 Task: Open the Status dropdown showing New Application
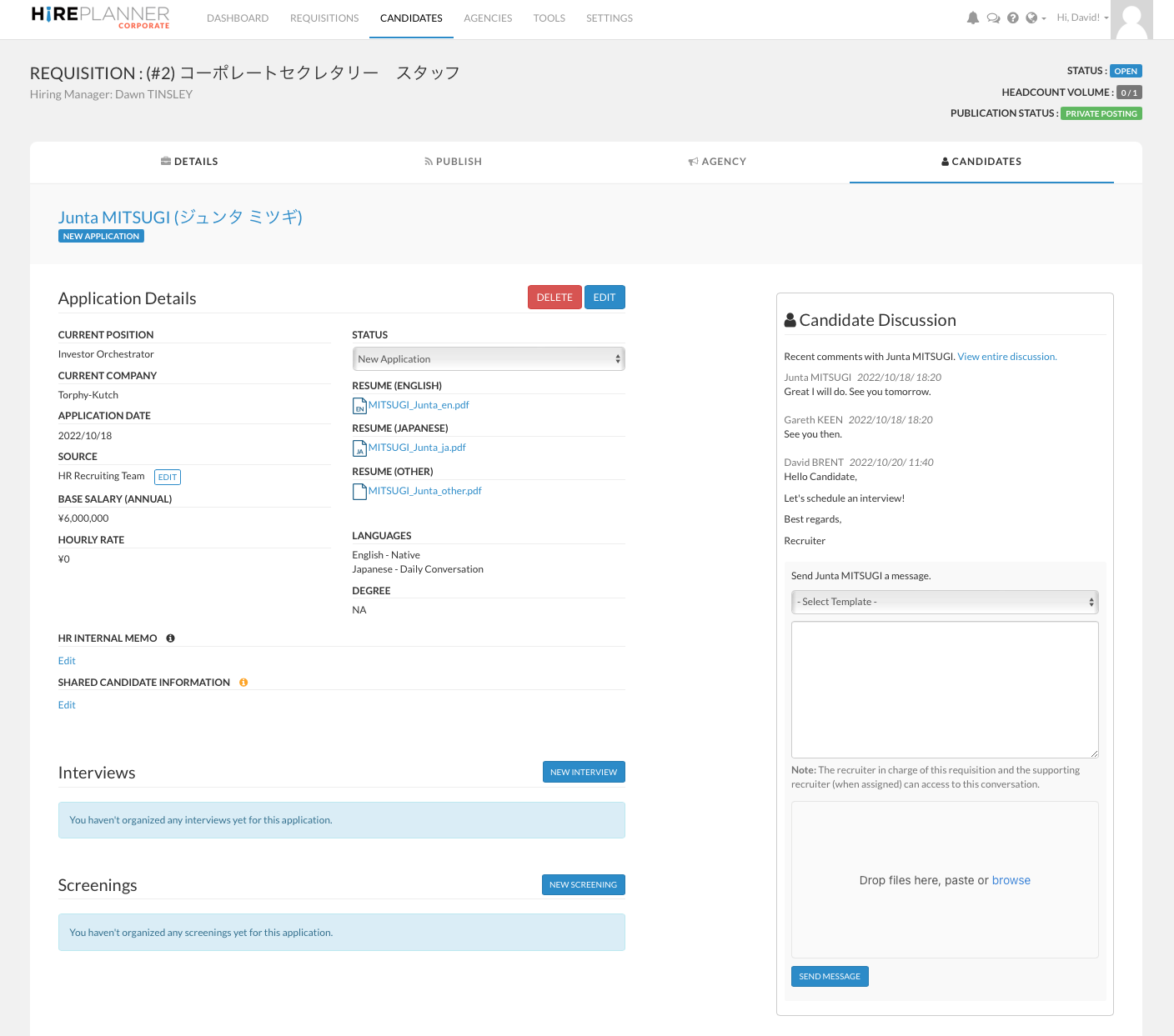[488, 358]
